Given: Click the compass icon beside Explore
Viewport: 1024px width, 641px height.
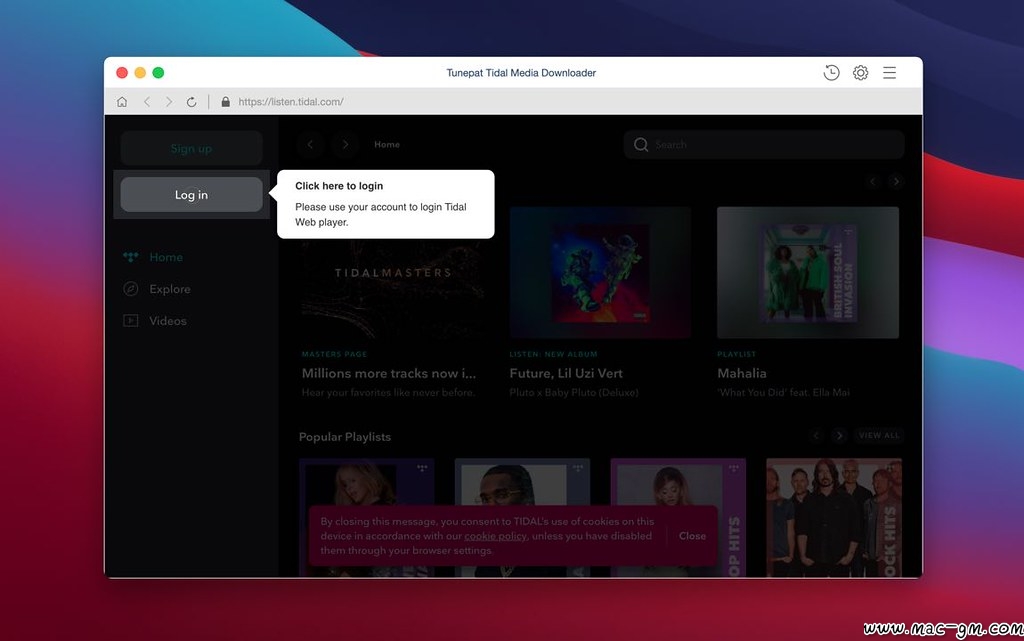Looking at the screenshot, I should coord(131,289).
